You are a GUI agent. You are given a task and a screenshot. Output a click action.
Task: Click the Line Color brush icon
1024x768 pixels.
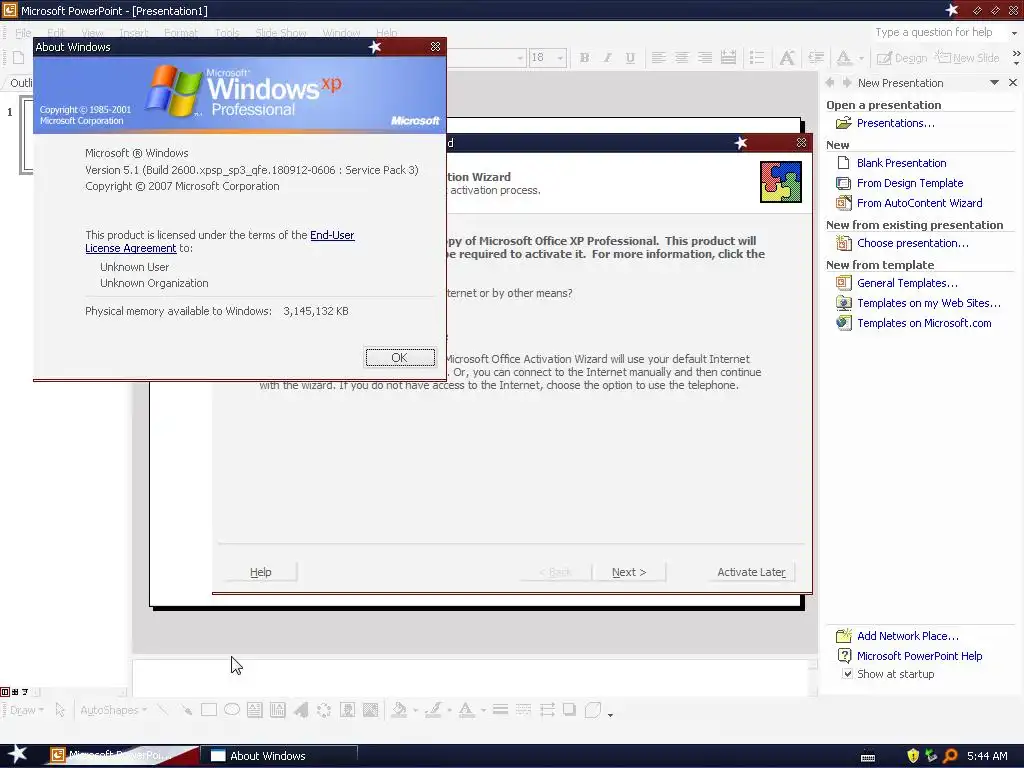(x=433, y=710)
